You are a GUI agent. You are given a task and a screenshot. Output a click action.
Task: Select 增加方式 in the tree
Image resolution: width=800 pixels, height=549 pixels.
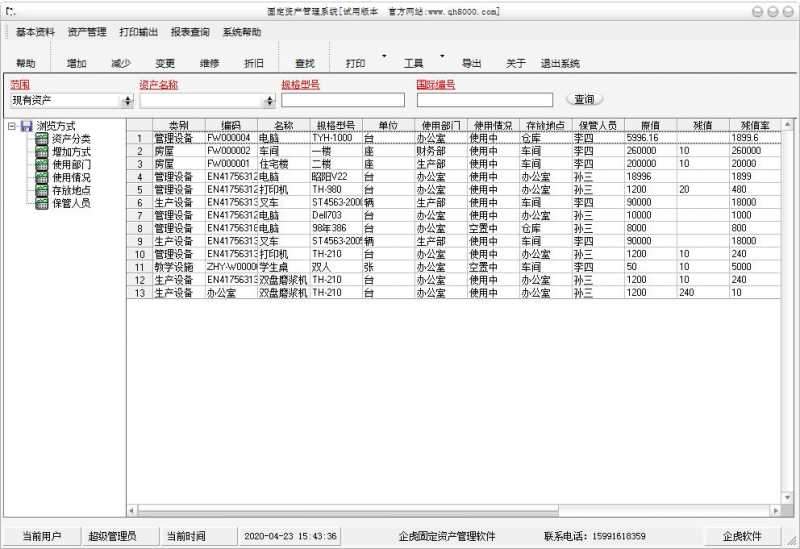point(71,152)
